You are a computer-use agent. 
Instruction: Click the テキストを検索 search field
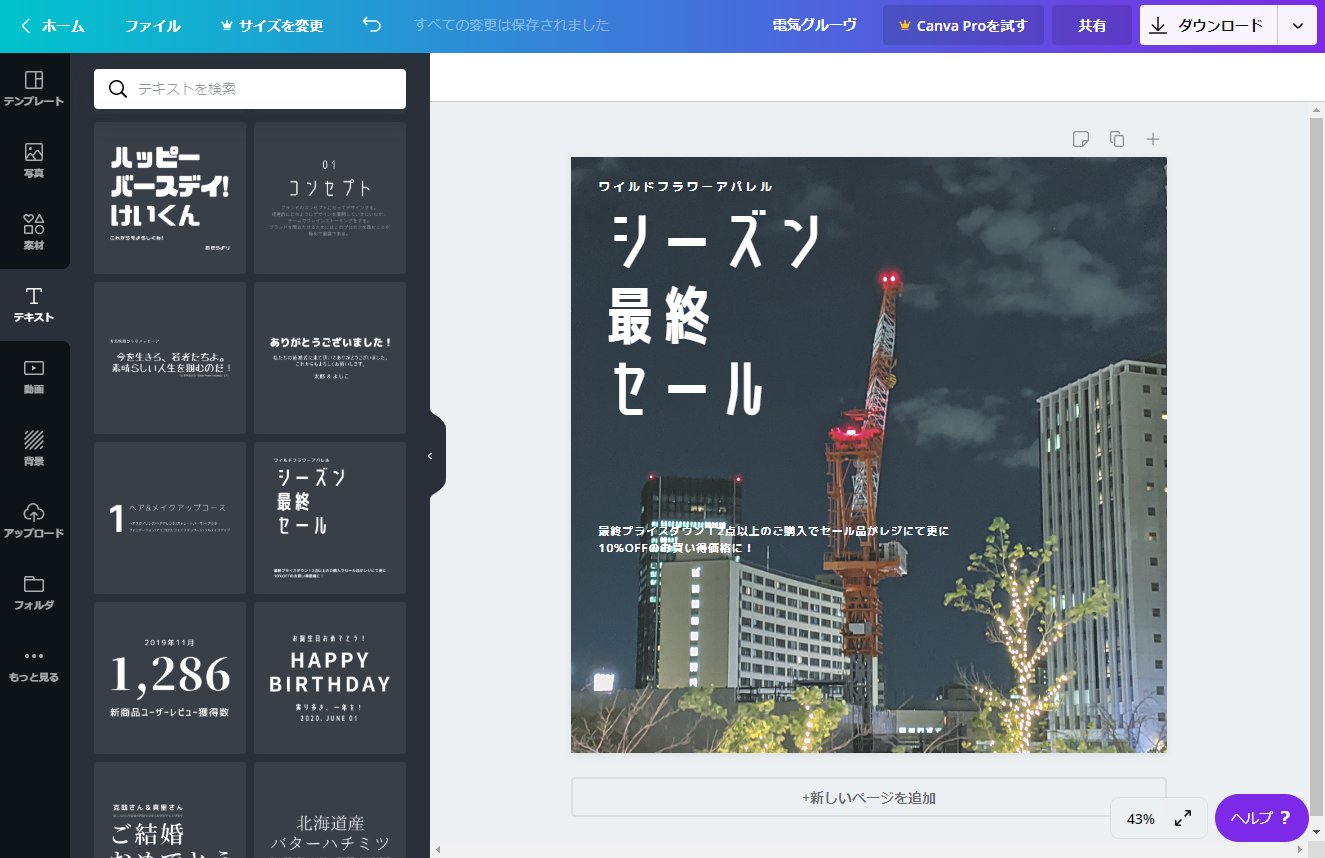(250, 89)
